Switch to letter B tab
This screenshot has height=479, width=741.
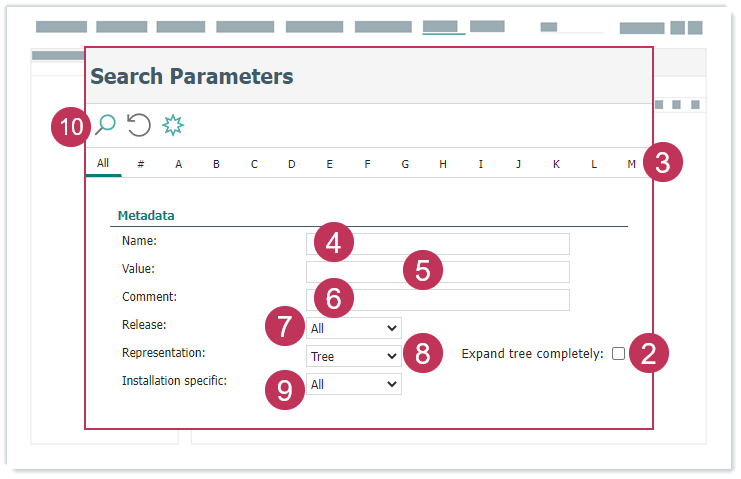click(x=216, y=164)
